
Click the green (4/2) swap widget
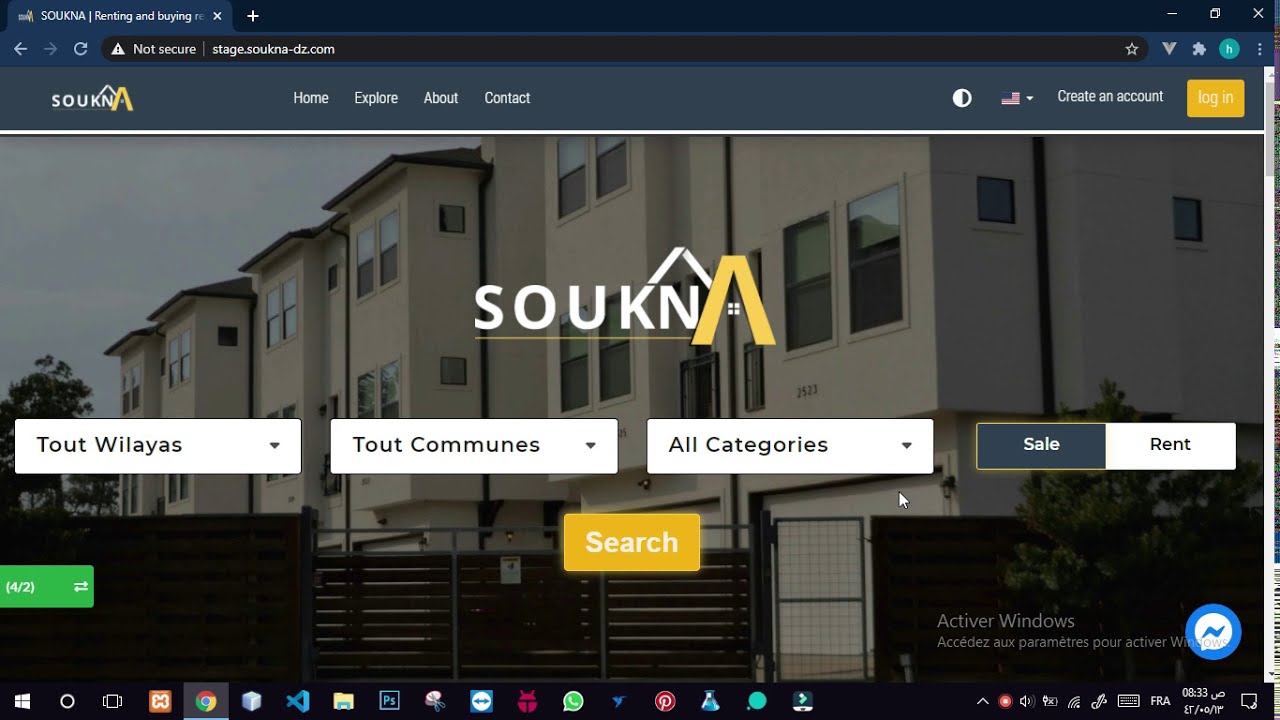46,587
